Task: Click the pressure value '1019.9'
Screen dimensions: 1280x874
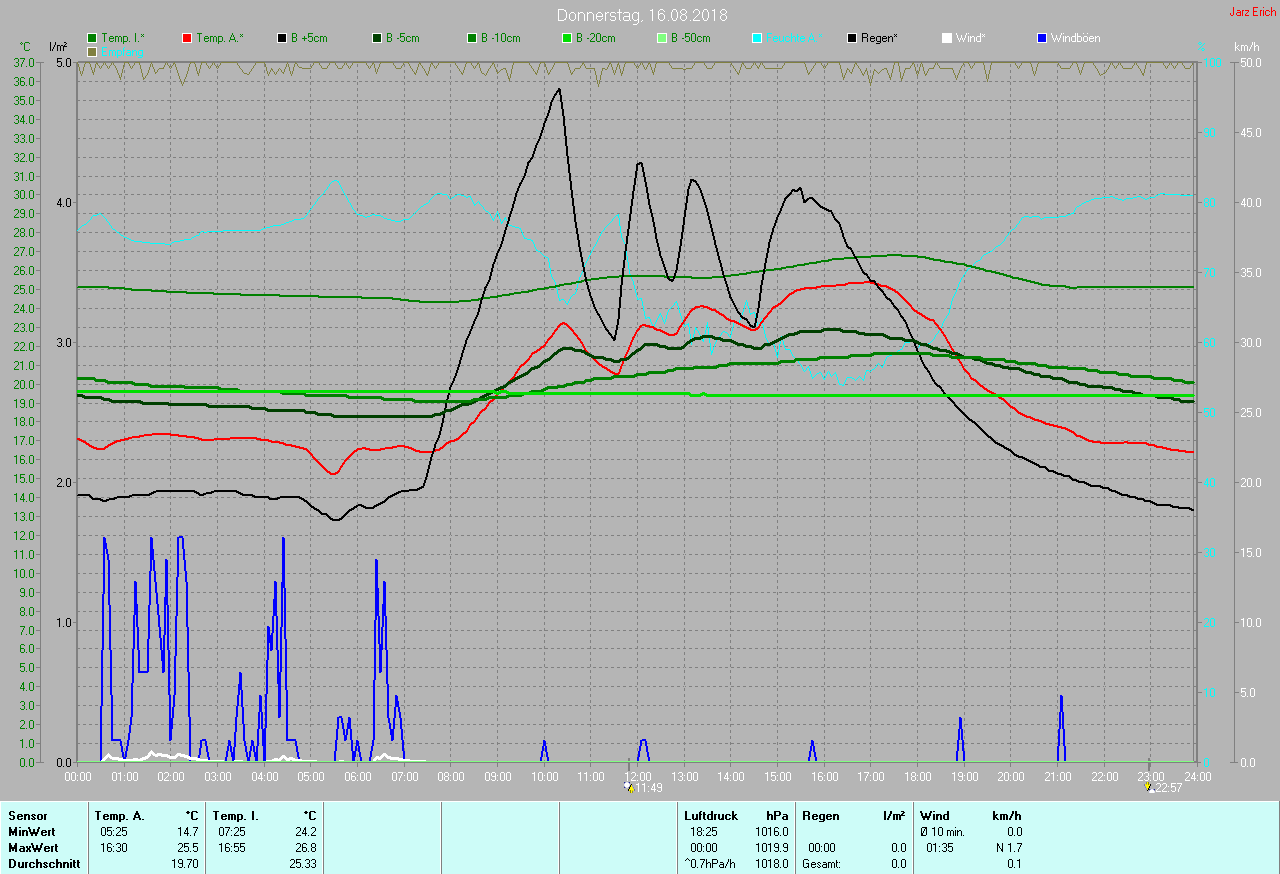Action: tap(771, 848)
